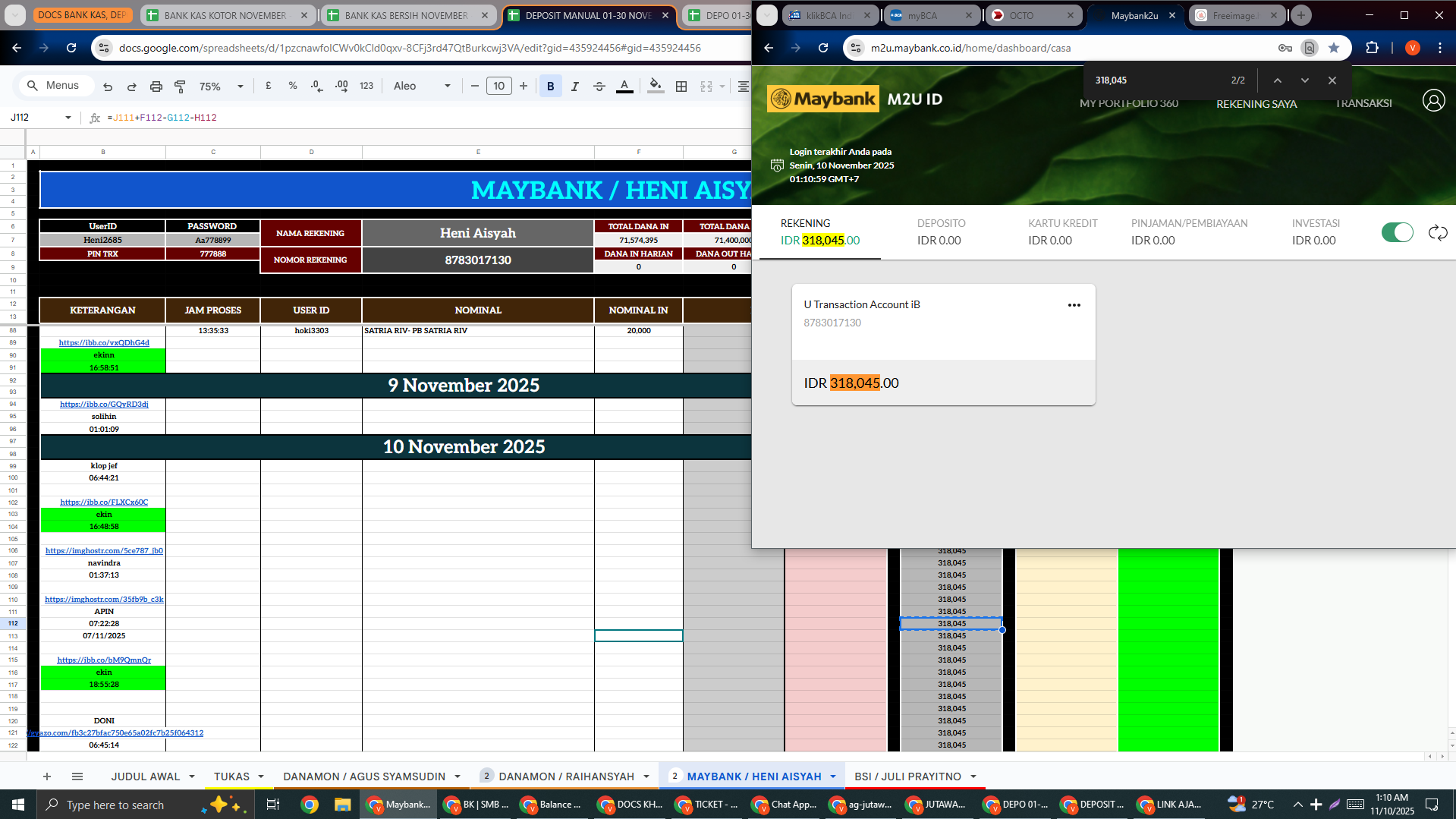Click the Maybank address bar URL

click(970, 48)
